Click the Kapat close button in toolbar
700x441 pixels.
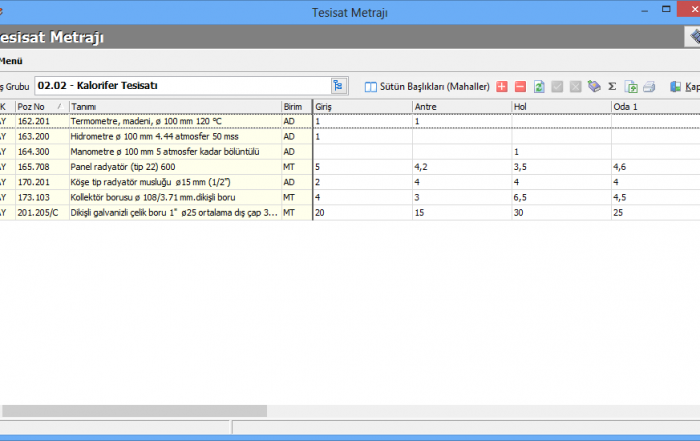[683, 87]
